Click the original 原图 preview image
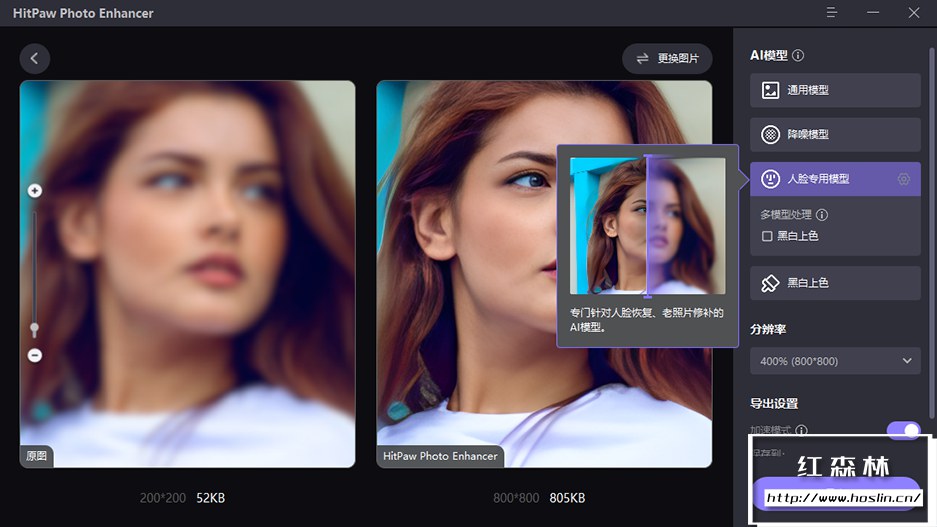This screenshot has width=937, height=527. (188, 274)
